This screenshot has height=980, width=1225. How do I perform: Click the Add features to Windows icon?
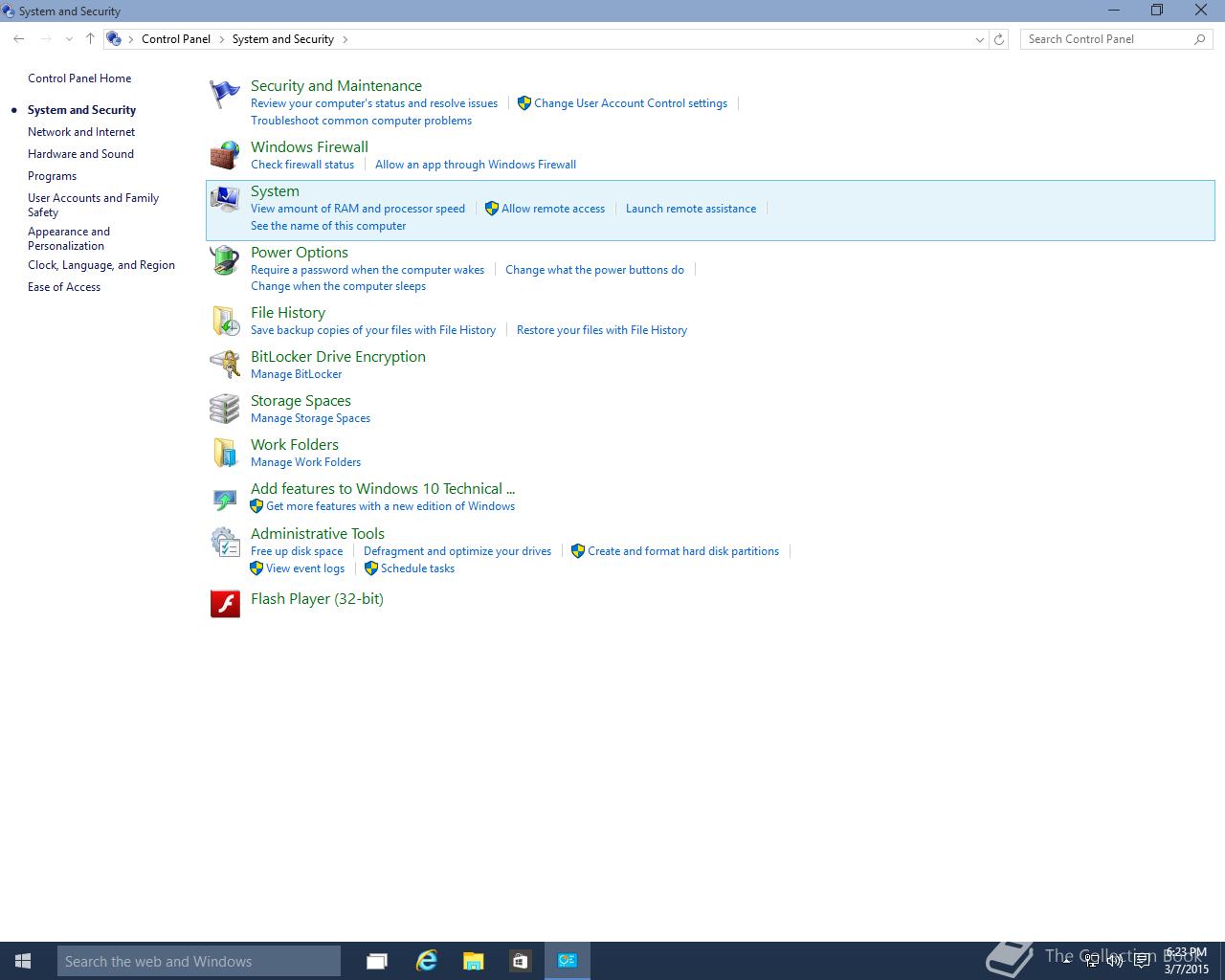tap(225, 498)
